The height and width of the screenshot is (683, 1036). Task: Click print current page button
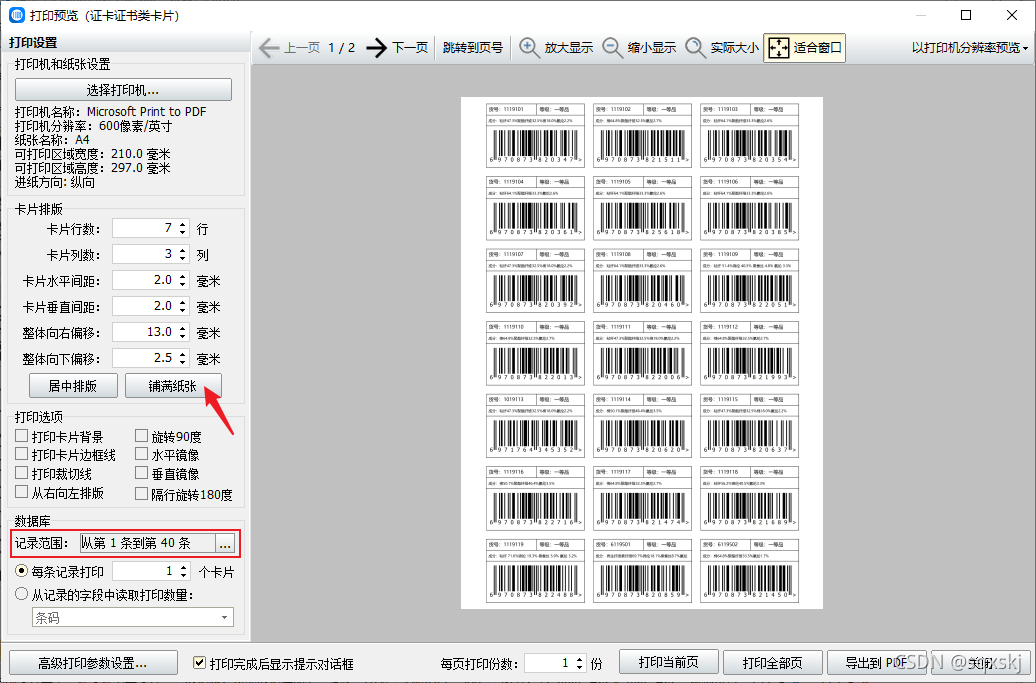(x=669, y=662)
